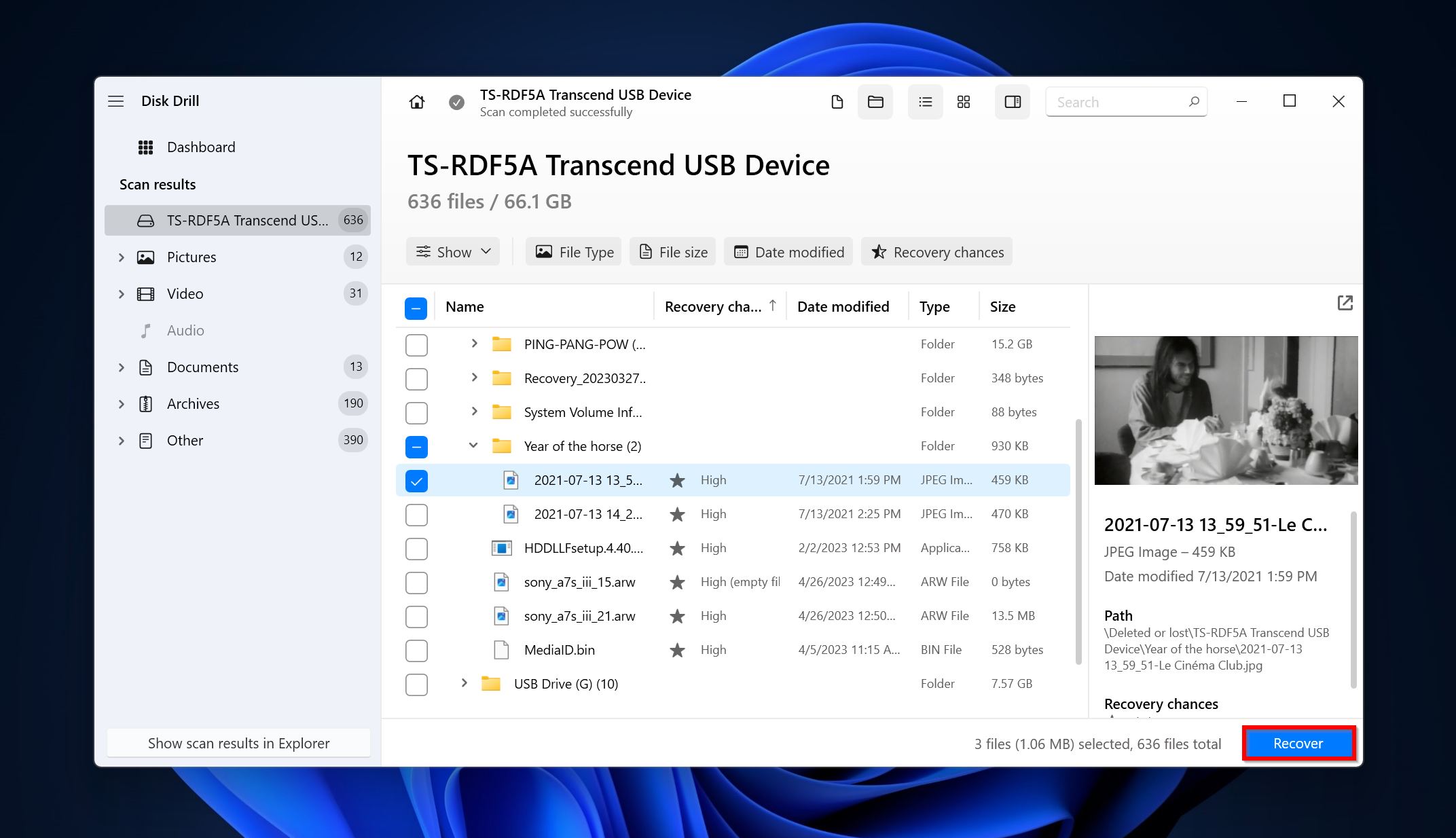The width and height of the screenshot is (1456, 838).
Task: Toggle the Year of the horse folder checkbox
Action: (x=416, y=446)
